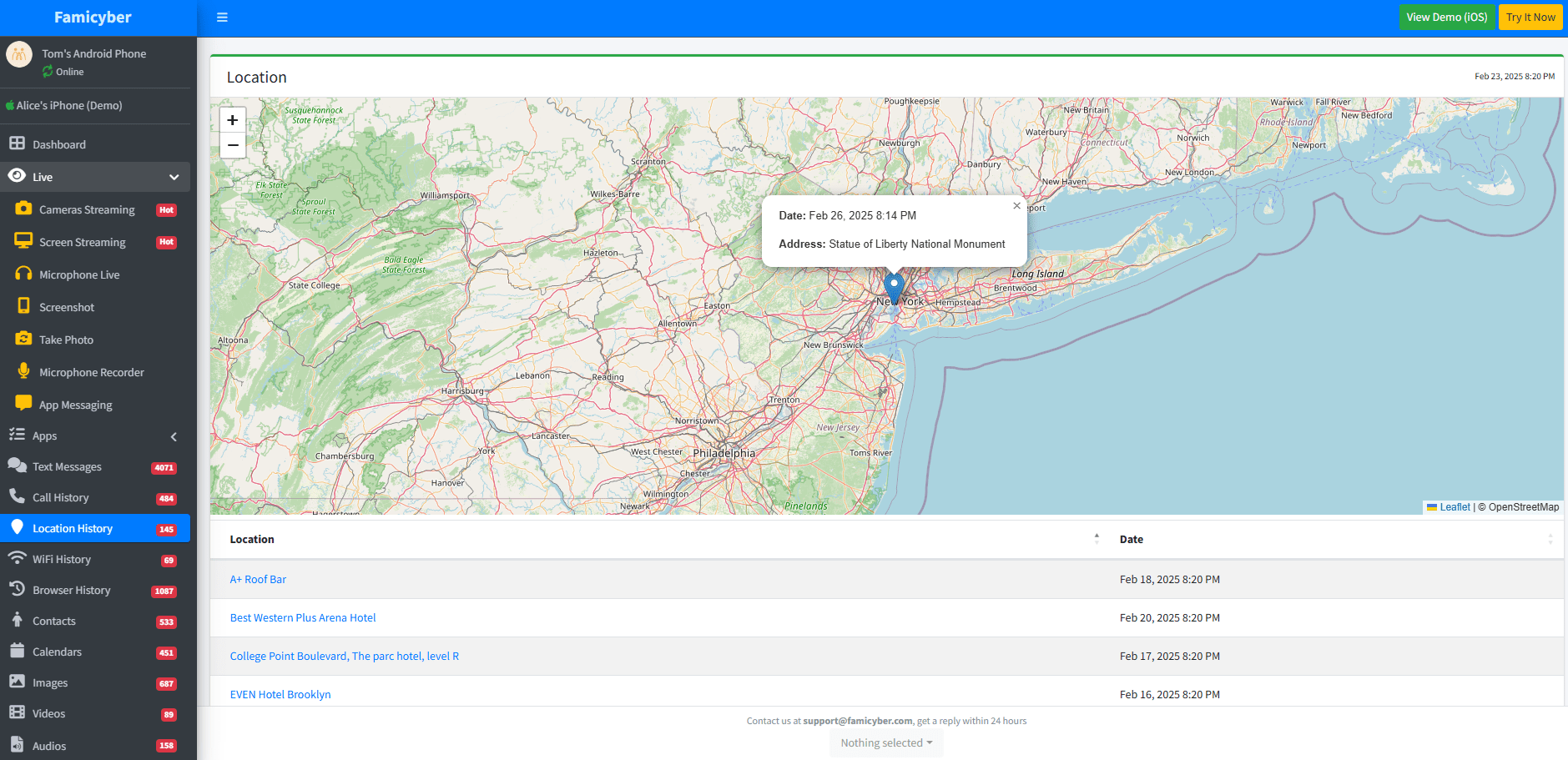1568x760 pixels.
Task: Open the Nothing selected dropdown
Action: click(x=886, y=742)
